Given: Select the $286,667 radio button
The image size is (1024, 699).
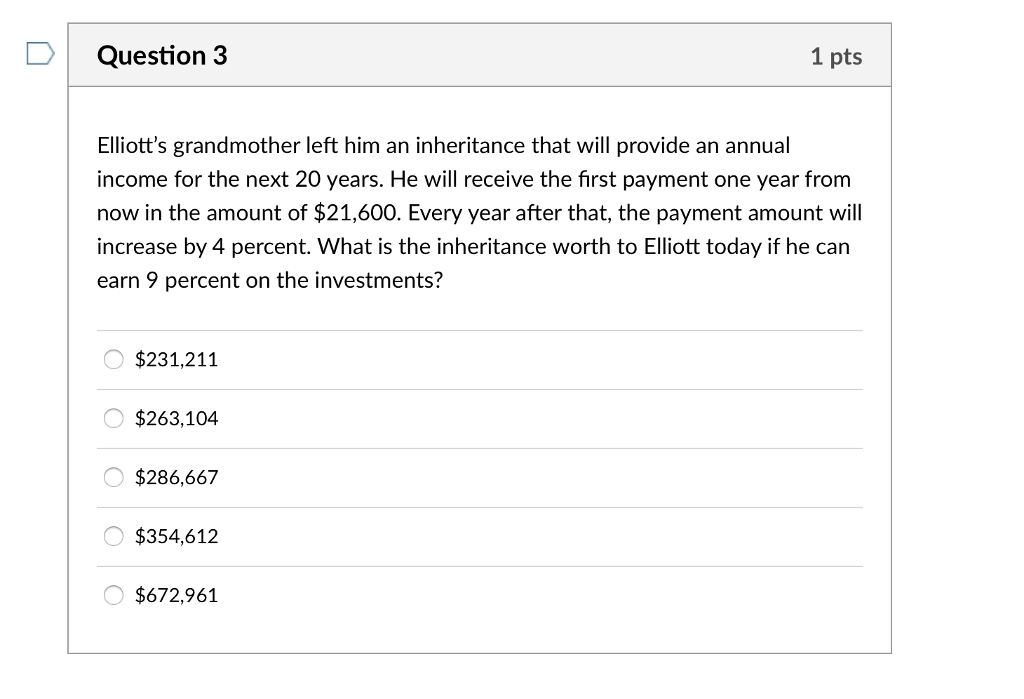Looking at the screenshot, I should click(113, 478).
